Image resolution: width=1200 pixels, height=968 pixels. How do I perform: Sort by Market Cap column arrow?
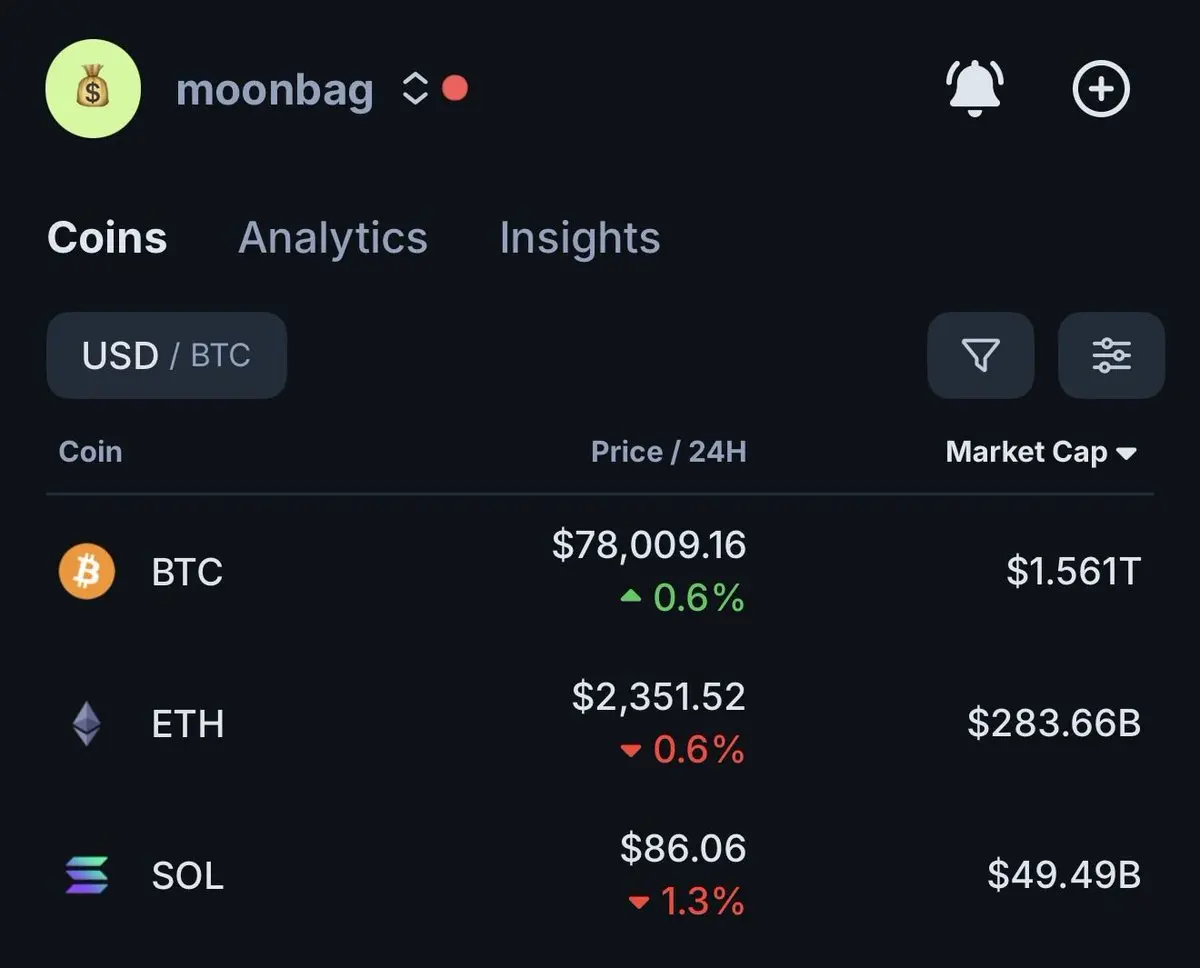pyautogui.click(x=1126, y=453)
